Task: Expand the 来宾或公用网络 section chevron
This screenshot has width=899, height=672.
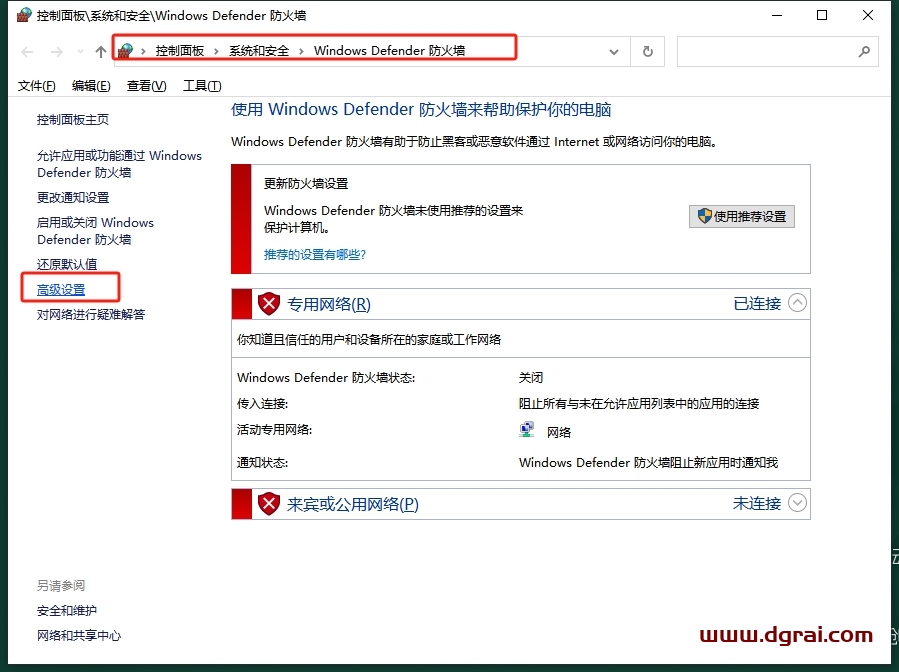Action: coord(797,503)
